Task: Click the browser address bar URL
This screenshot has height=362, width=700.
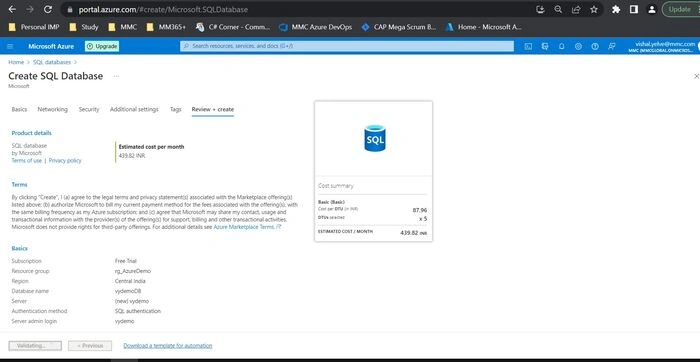Action: pos(163,9)
